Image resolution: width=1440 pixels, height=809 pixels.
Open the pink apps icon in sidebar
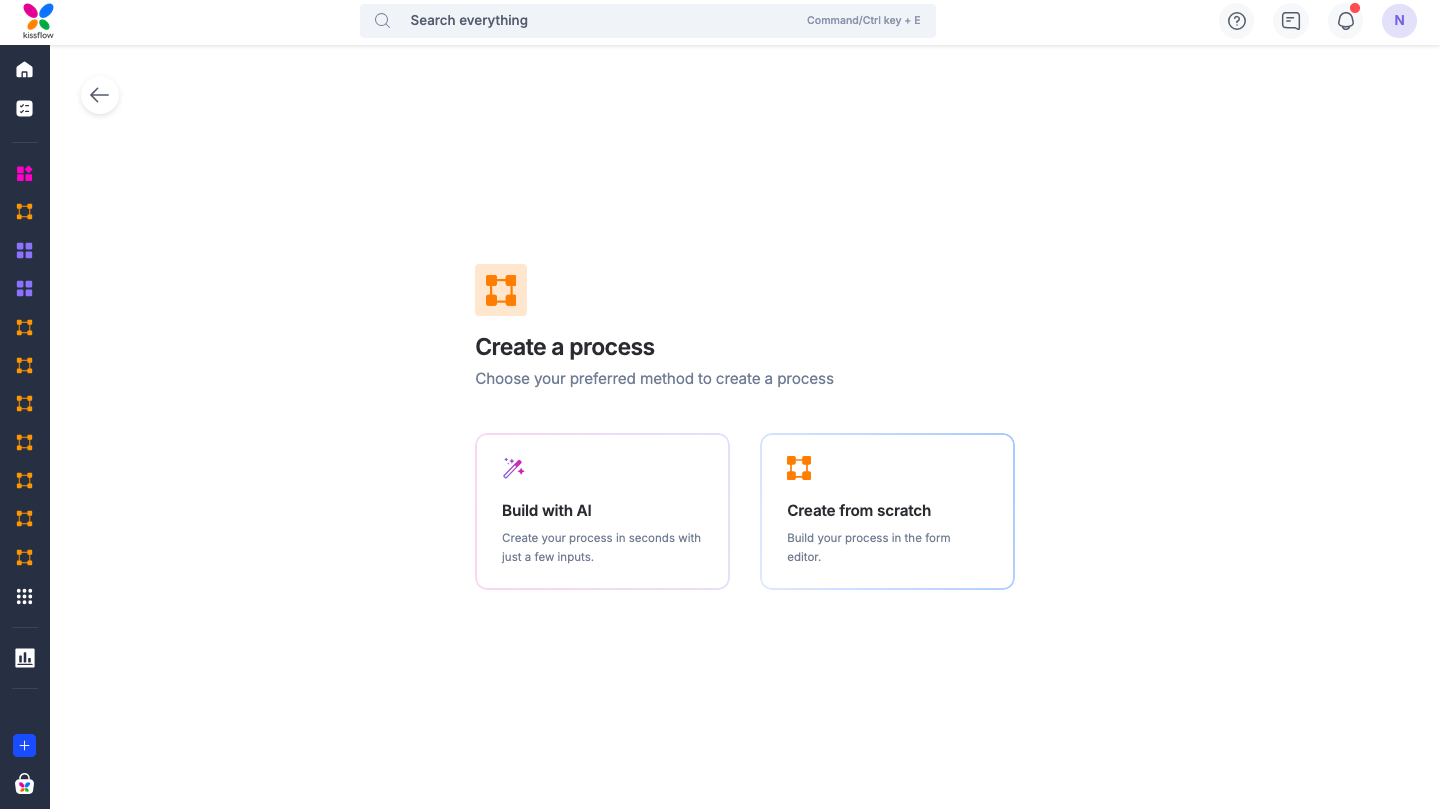tap(25, 174)
